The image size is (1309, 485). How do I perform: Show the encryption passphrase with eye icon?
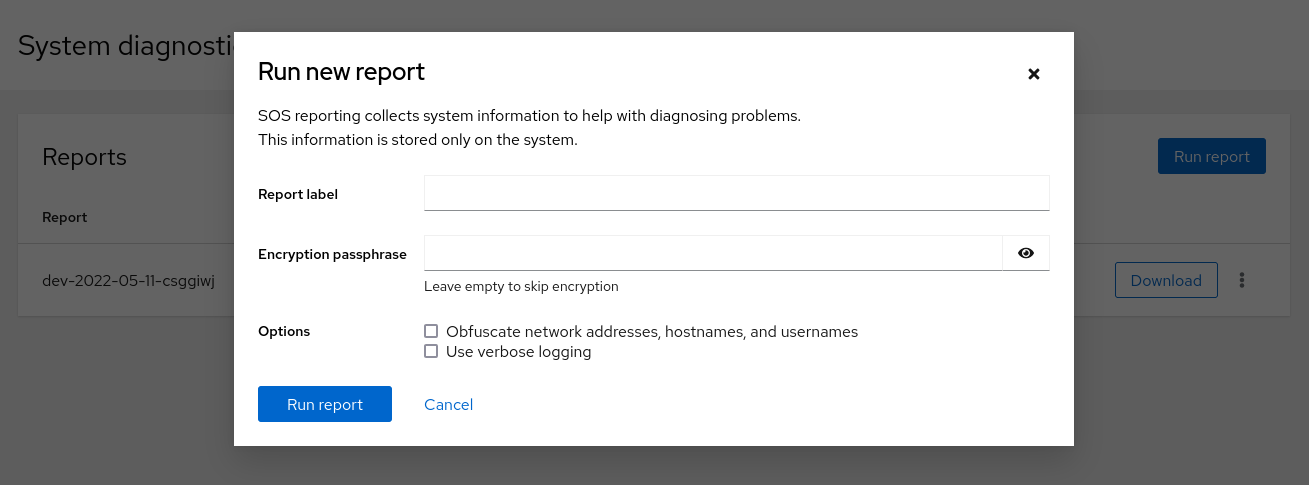point(1025,253)
